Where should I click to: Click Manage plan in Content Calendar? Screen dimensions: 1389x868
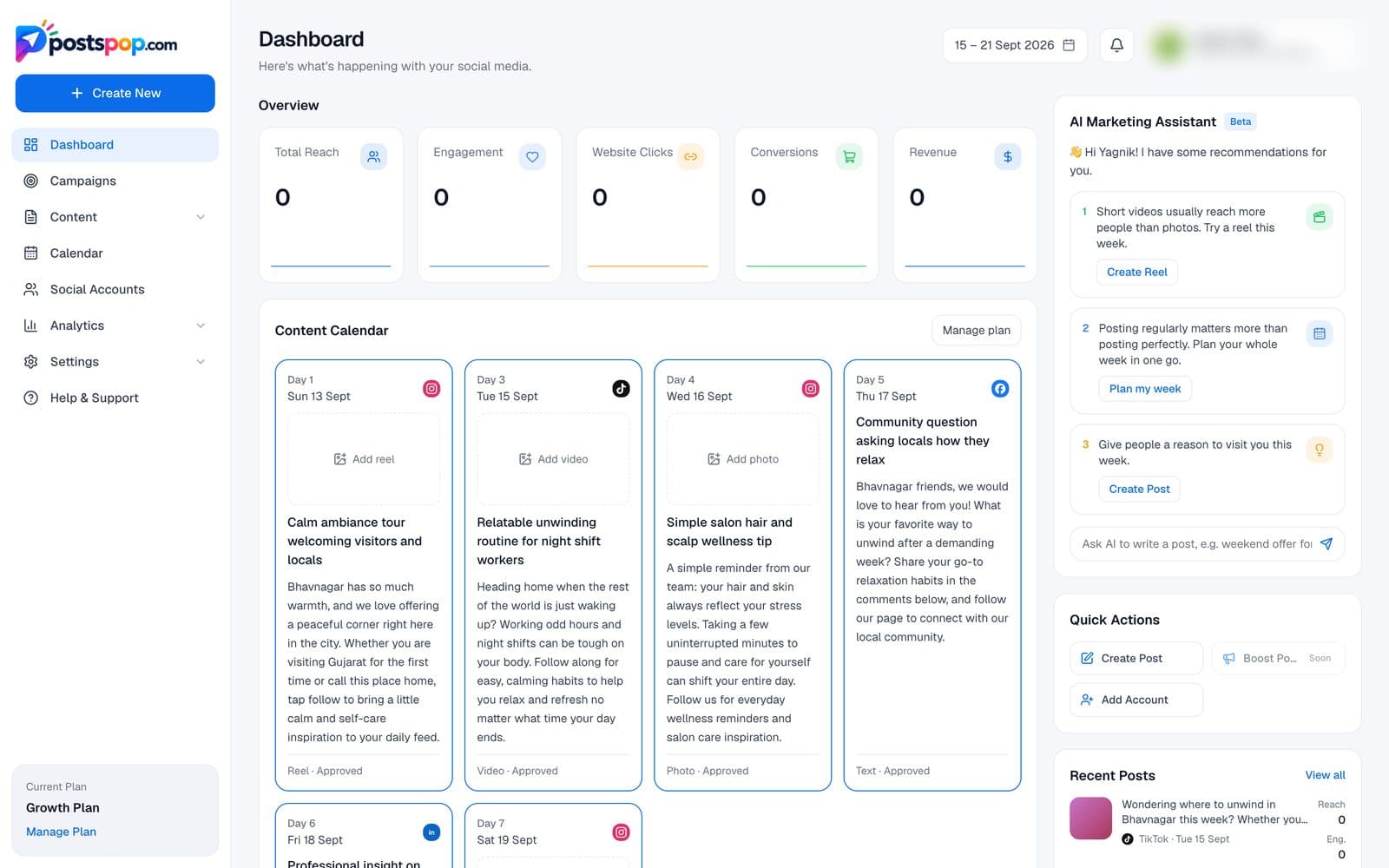coord(976,330)
